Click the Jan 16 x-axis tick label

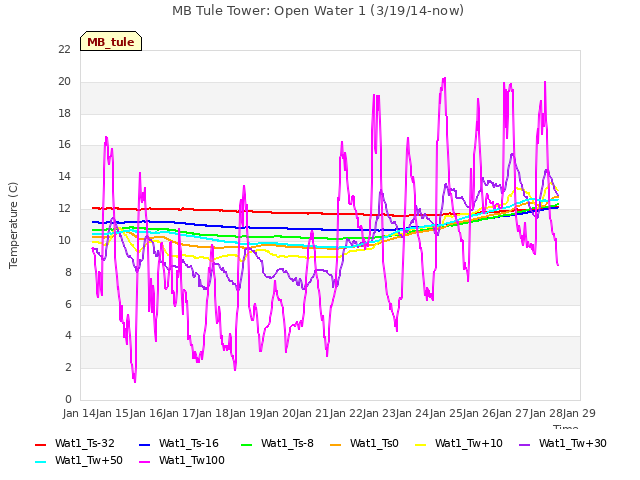pos(146,413)
